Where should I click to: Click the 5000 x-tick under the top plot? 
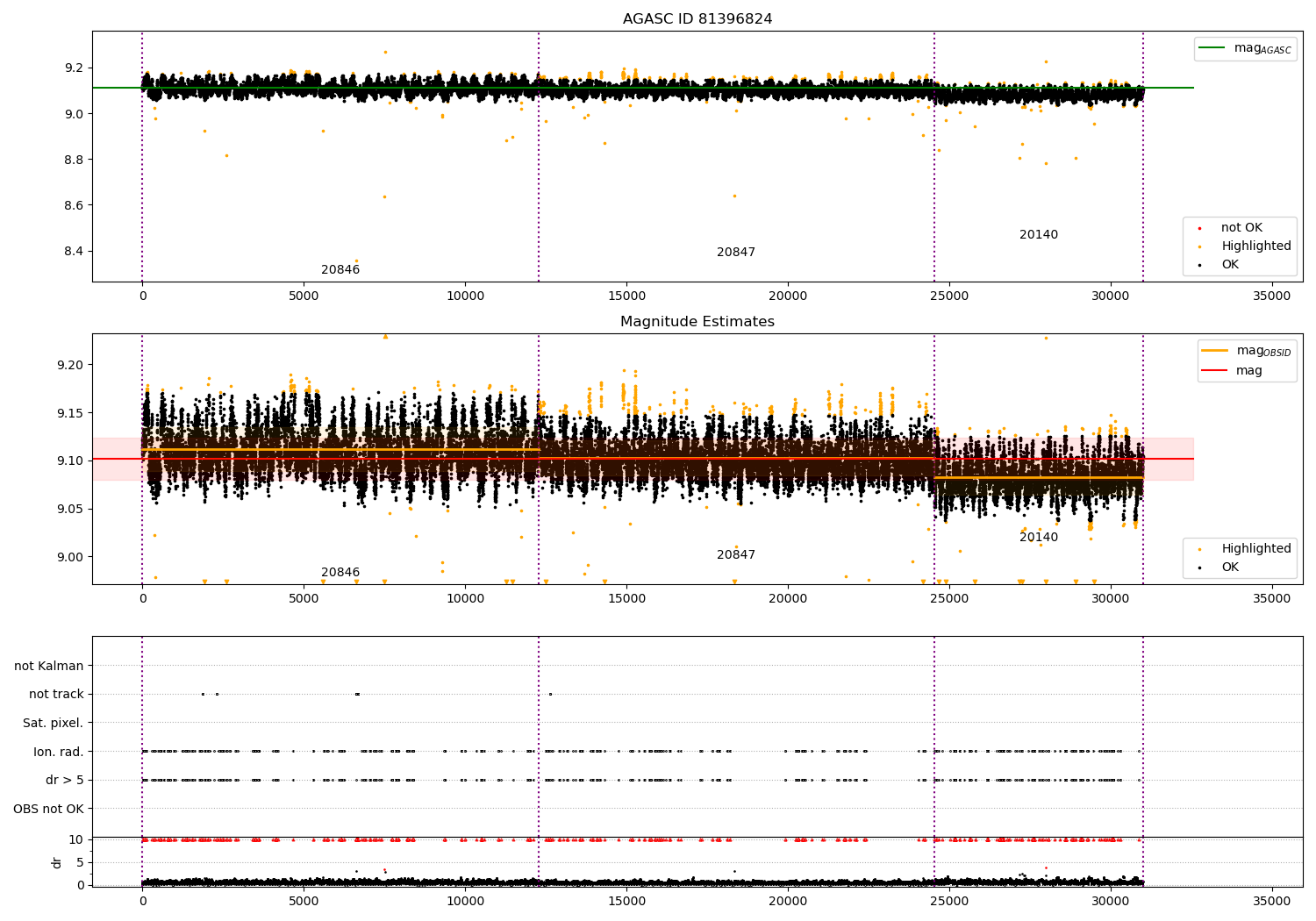click(304, 296)
